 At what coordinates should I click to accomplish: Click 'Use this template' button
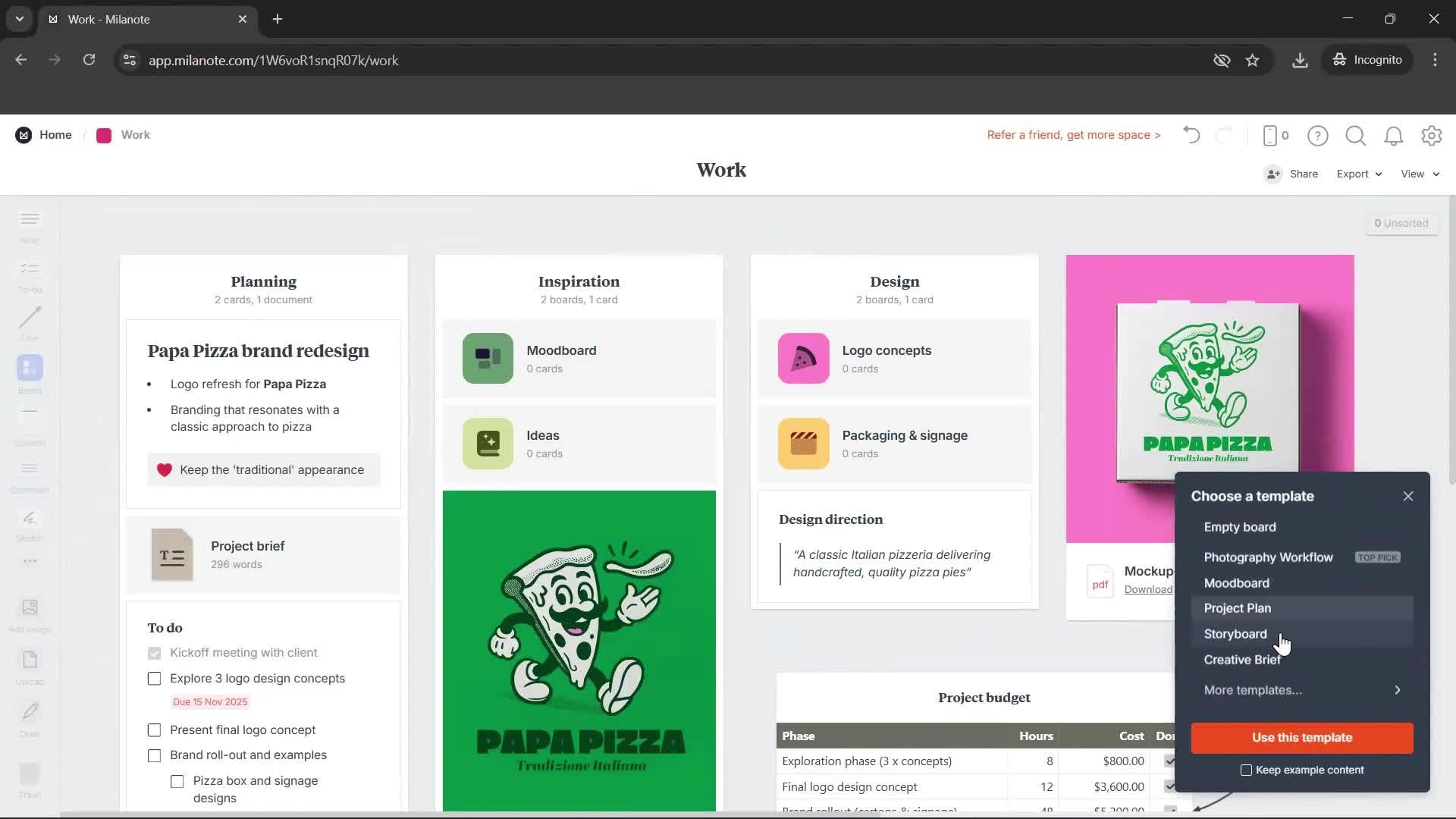click(x=1301, y=737)
